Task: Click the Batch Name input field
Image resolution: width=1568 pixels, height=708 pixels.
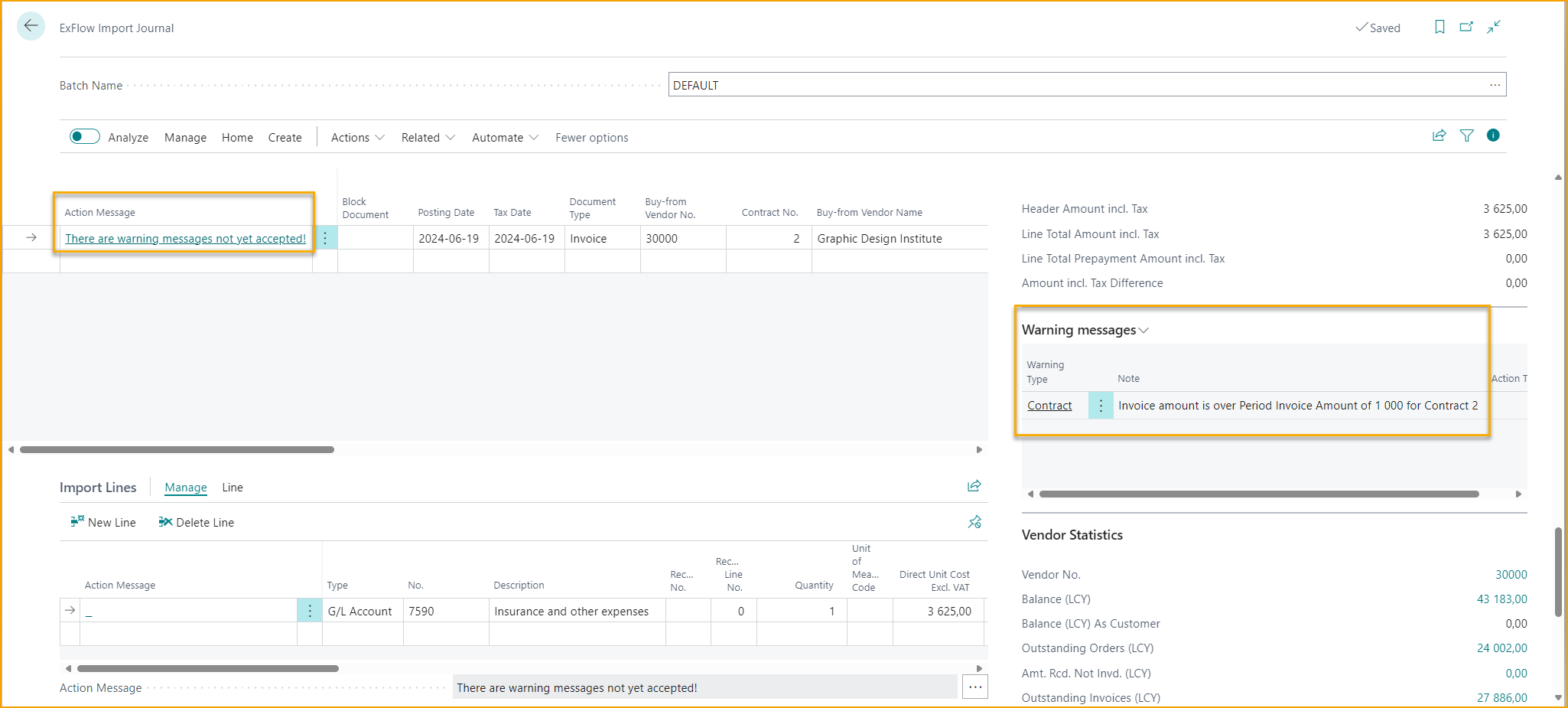Action: pyautogui.click(x=1077, y=85)
